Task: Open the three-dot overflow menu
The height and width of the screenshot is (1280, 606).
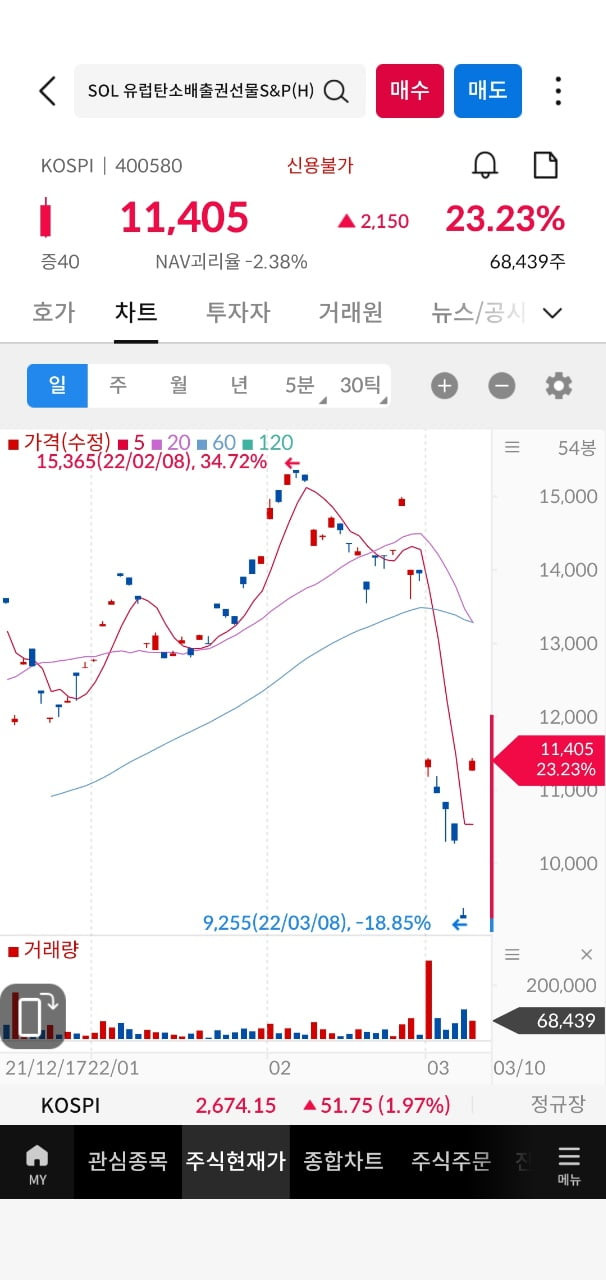Action: coord(558,91)
